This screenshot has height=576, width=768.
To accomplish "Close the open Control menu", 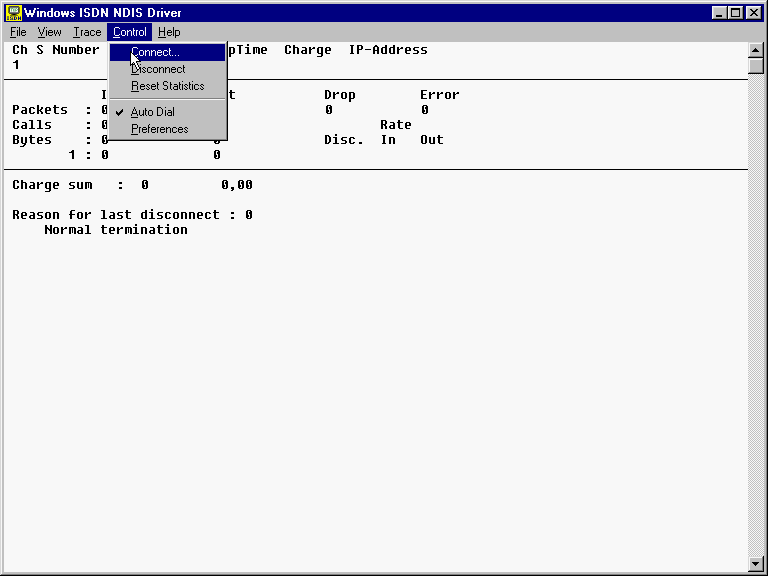I will click(x=130, y=32).
